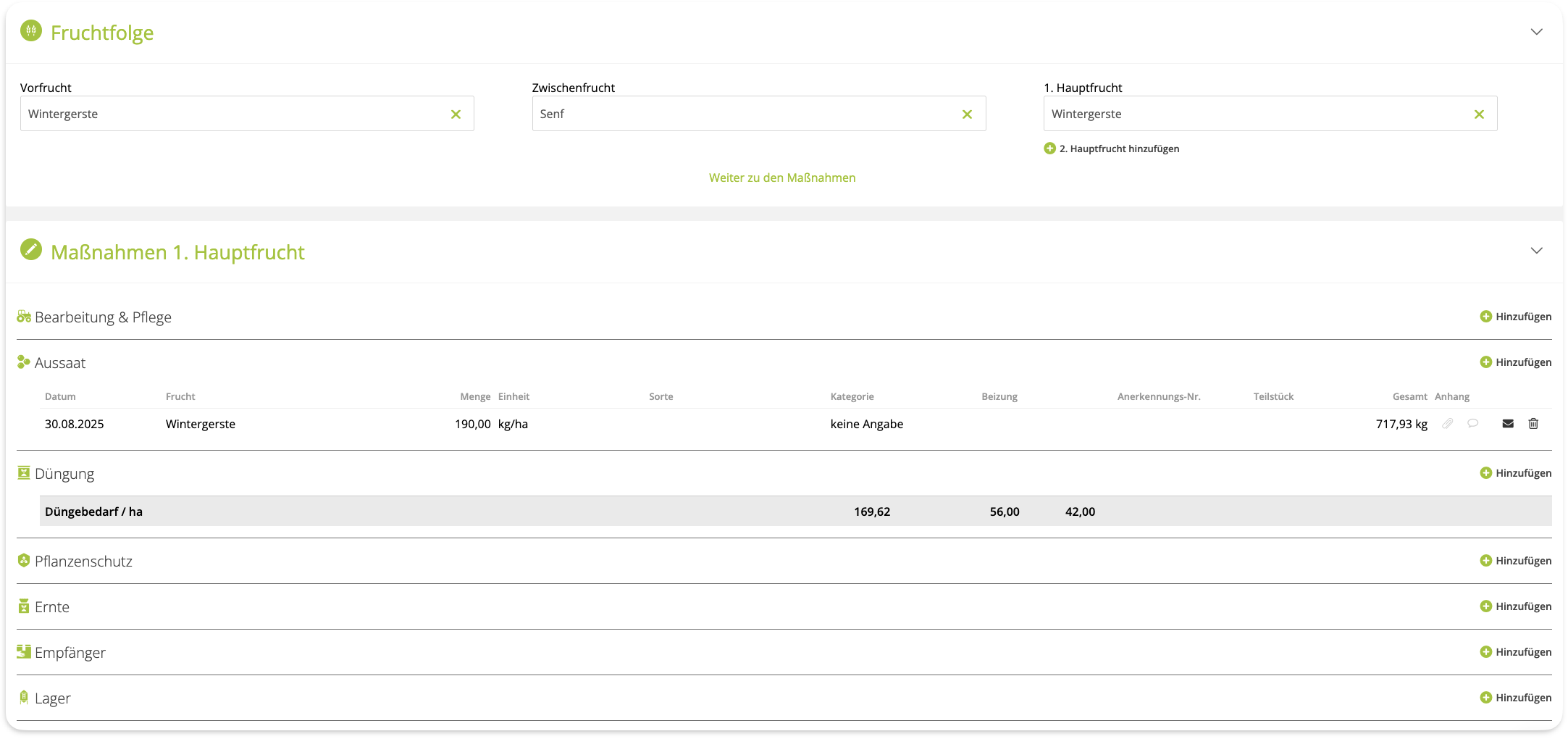Click the envelope icon in the Aussaat row
The image size is (1568, 739).
pyautogui.click(x=1508, y=424)
